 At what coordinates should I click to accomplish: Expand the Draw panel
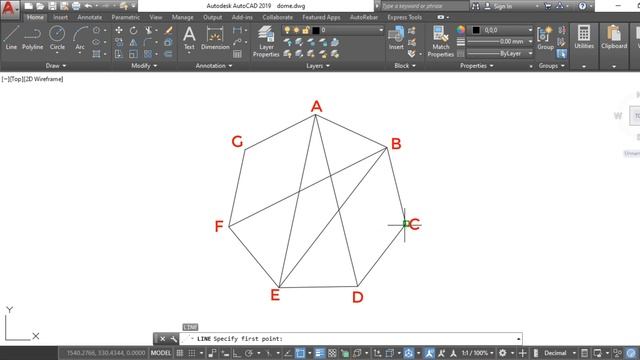(x=56, y=66)
